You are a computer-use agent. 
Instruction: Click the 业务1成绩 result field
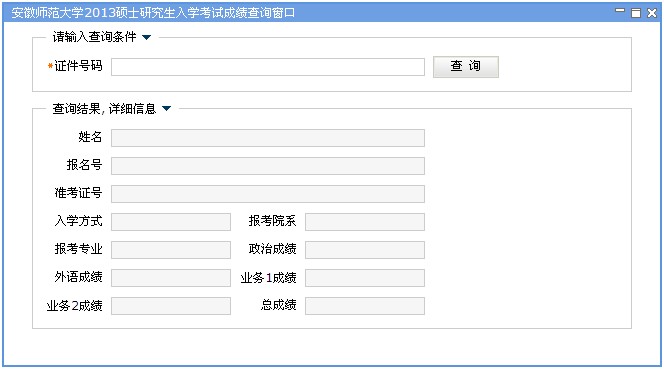pos(365,278)
